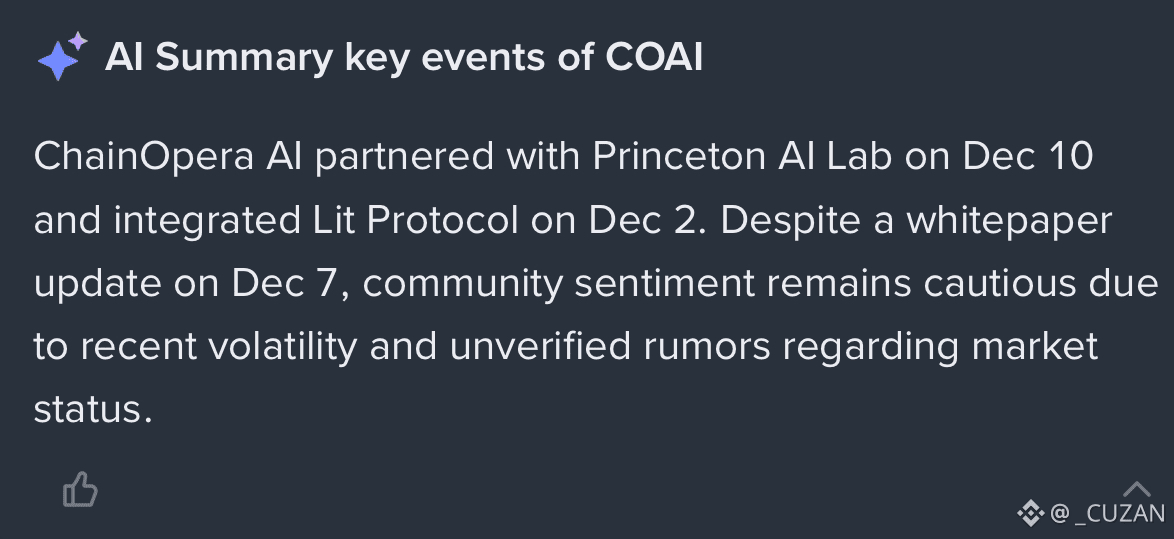Click the 'Dec 10' date text

pos(1028,156)
